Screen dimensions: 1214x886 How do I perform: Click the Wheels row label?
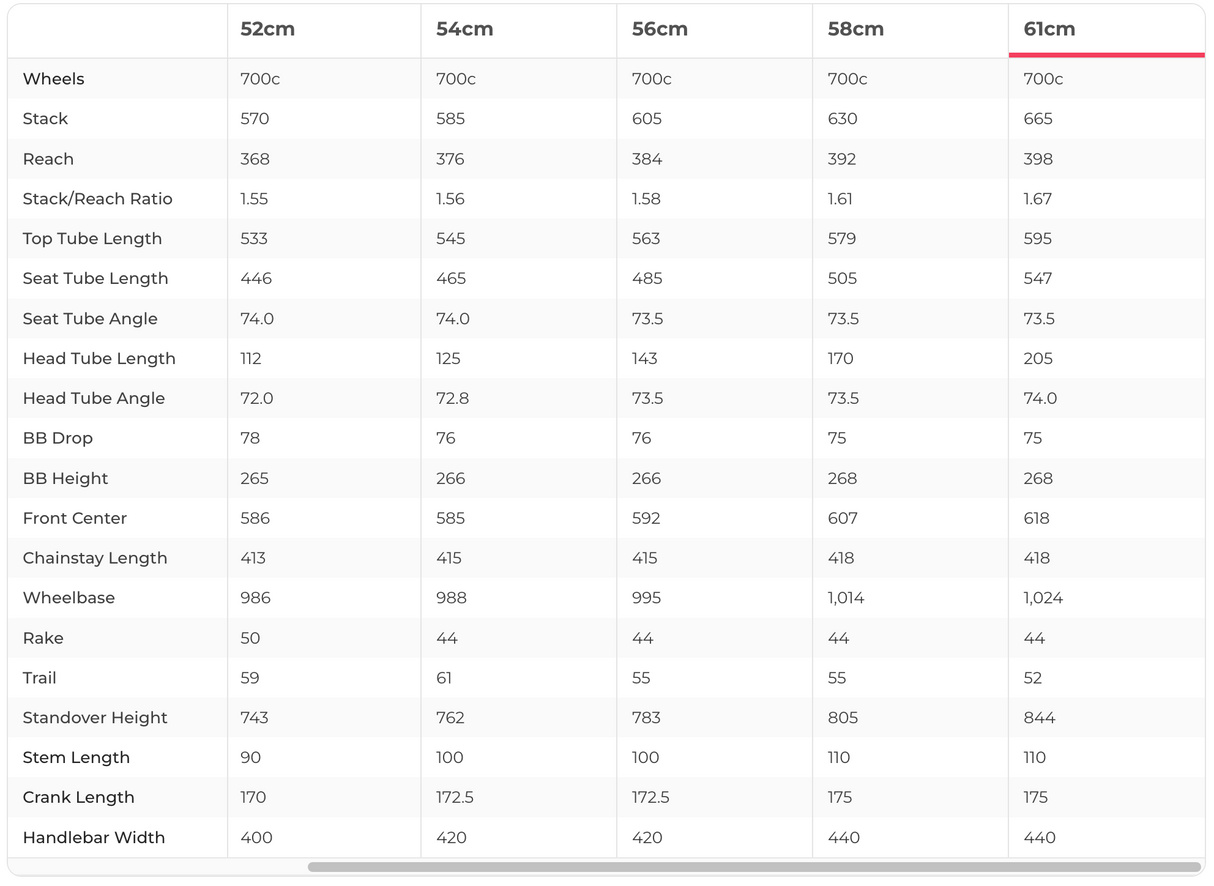(x=53, y=79)
